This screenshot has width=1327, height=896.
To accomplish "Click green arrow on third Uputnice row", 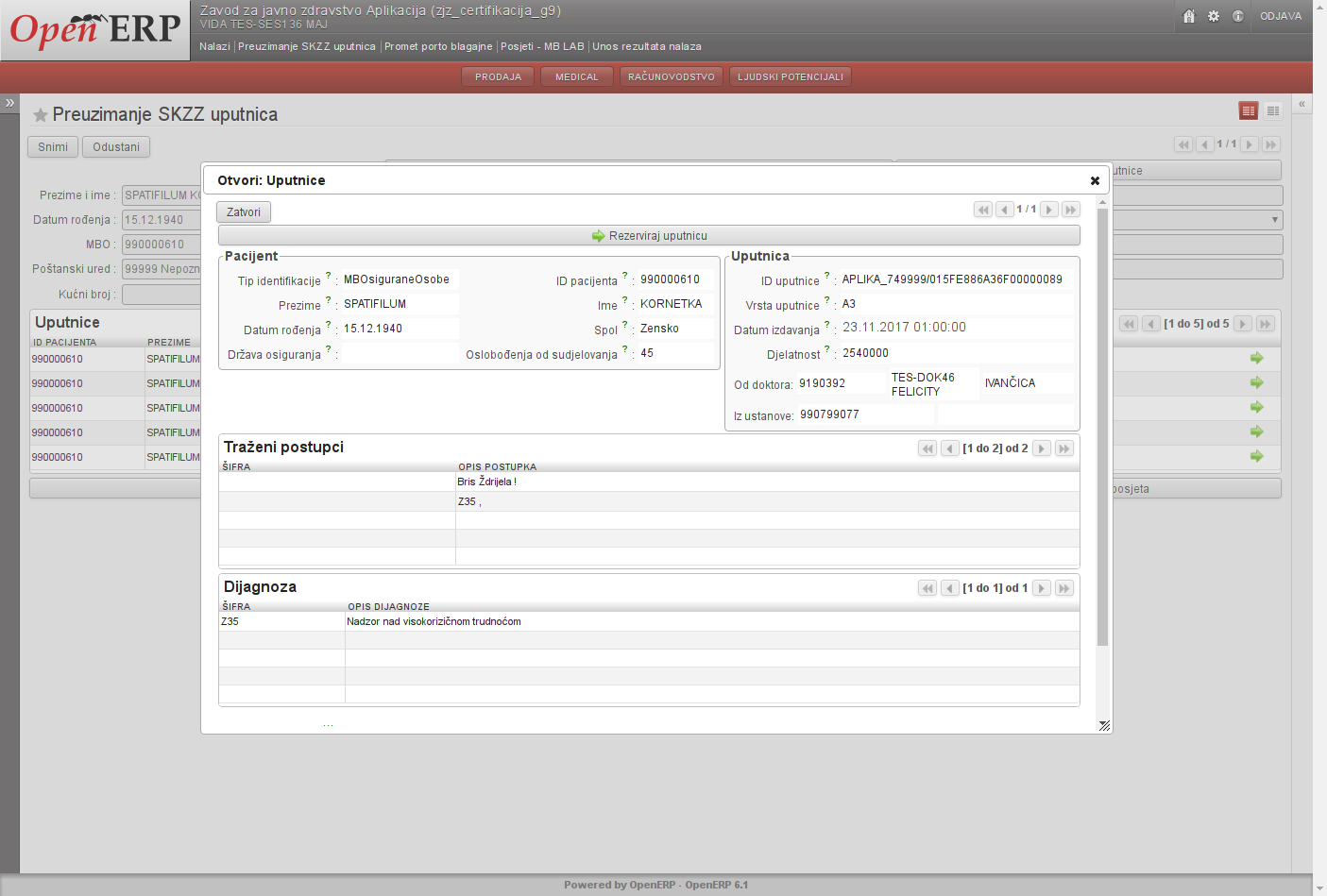I will pyautogui.click(x=1257, y=407).
